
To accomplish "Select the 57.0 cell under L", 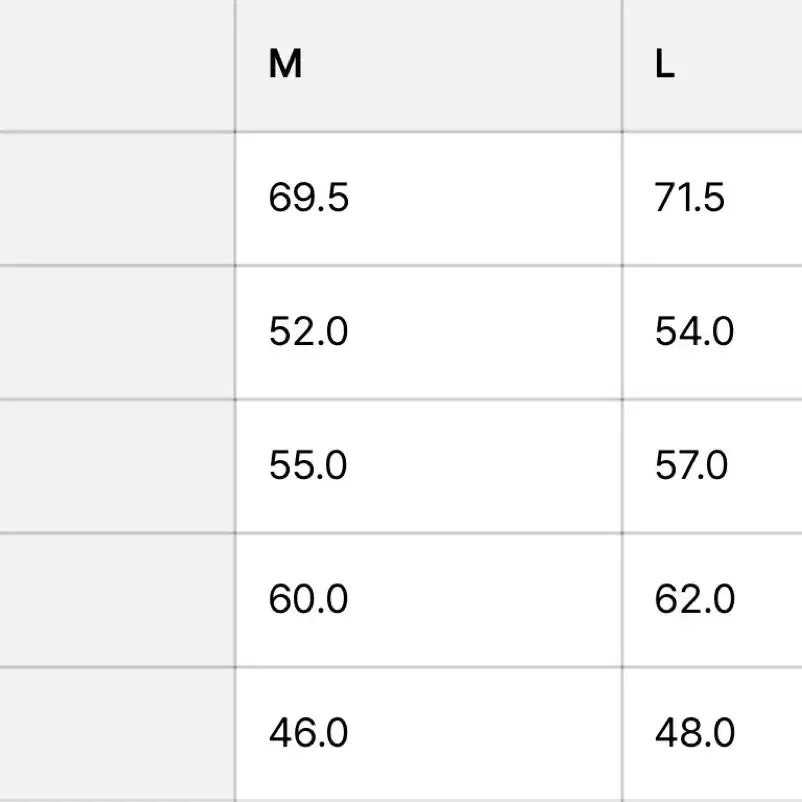I will click(x=692, y=466).
